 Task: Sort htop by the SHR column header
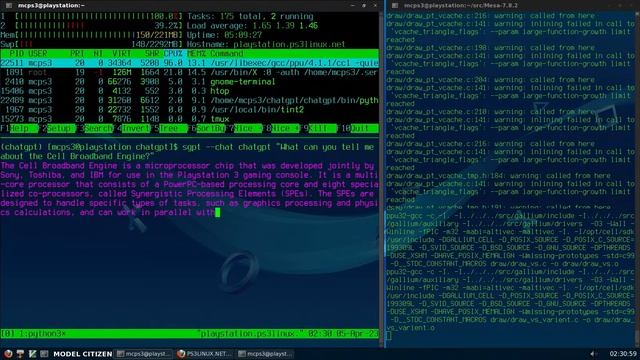coord(152,54)
